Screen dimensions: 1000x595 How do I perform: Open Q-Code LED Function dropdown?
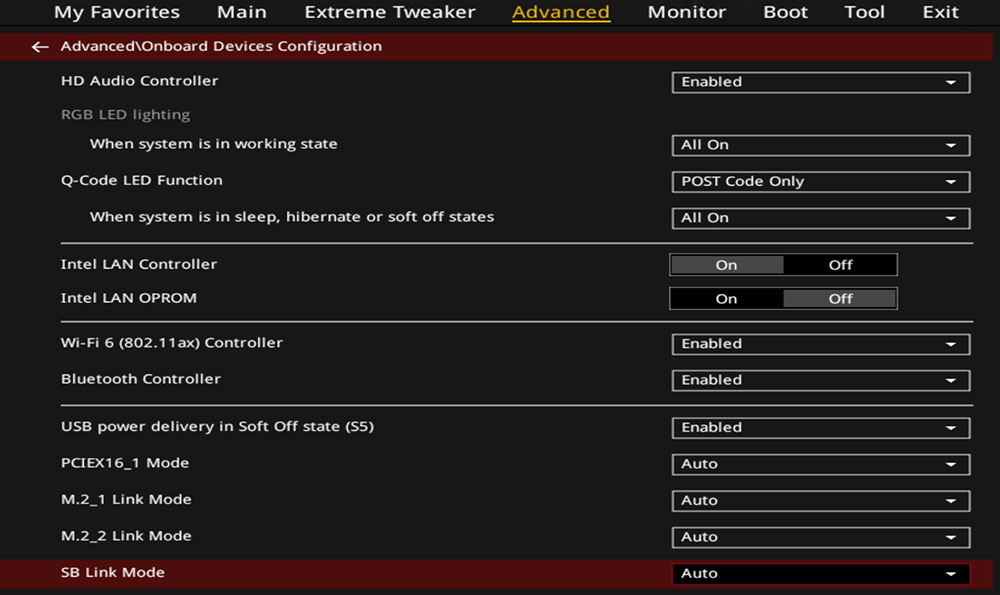[x=821, y=182]
